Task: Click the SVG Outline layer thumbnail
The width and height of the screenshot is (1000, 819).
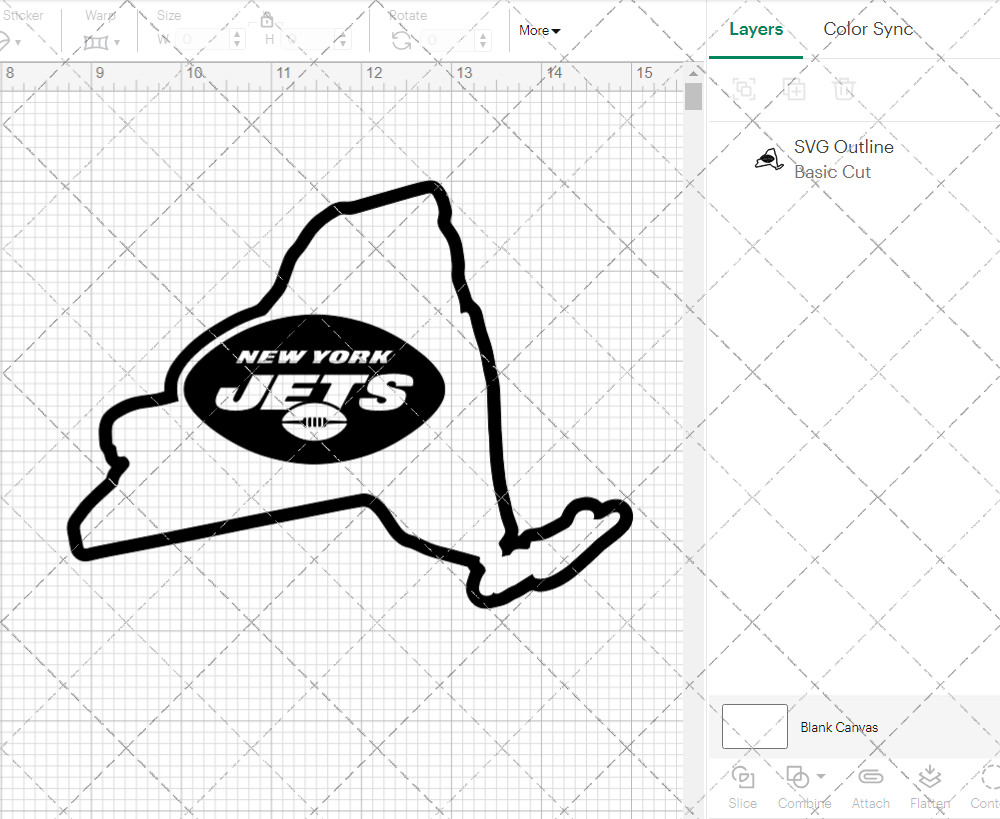Action: [769, 159]
